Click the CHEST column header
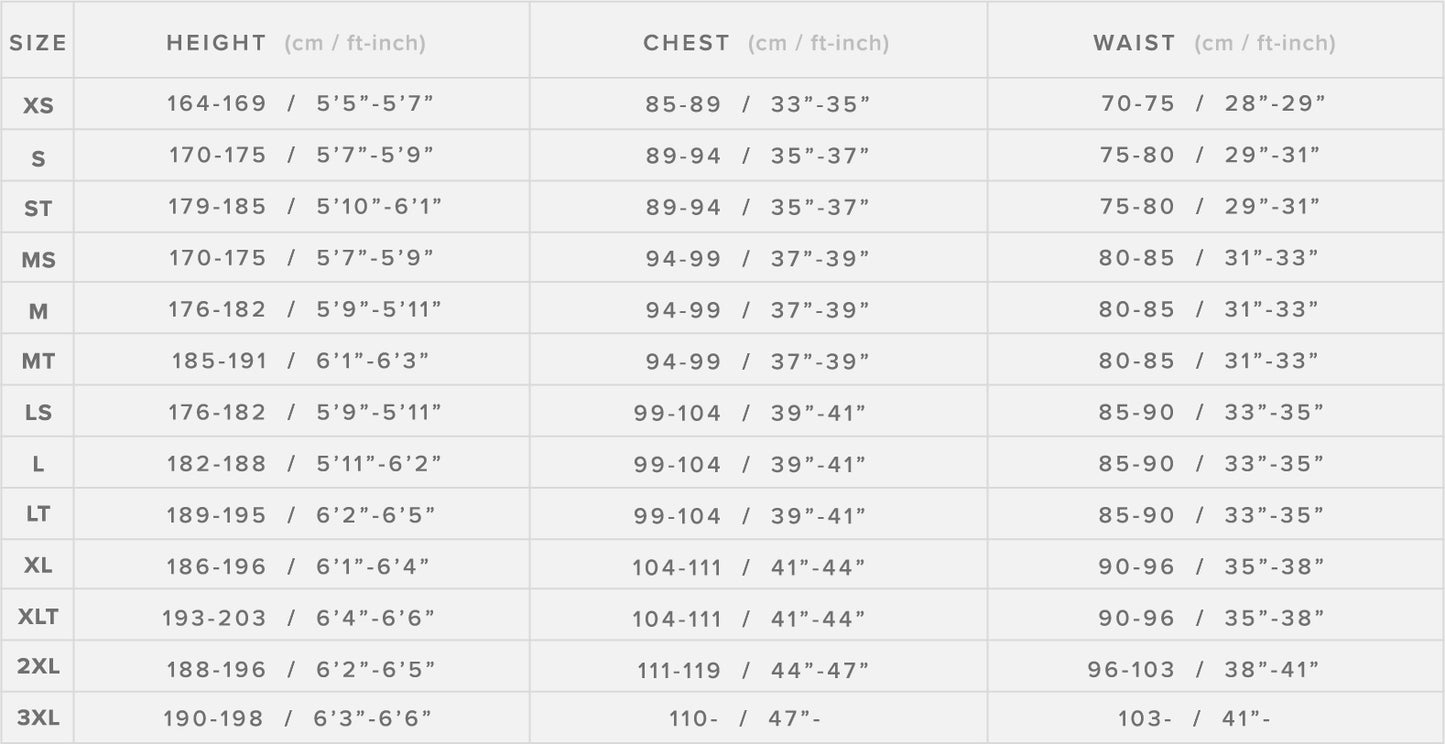 (686, 43)
